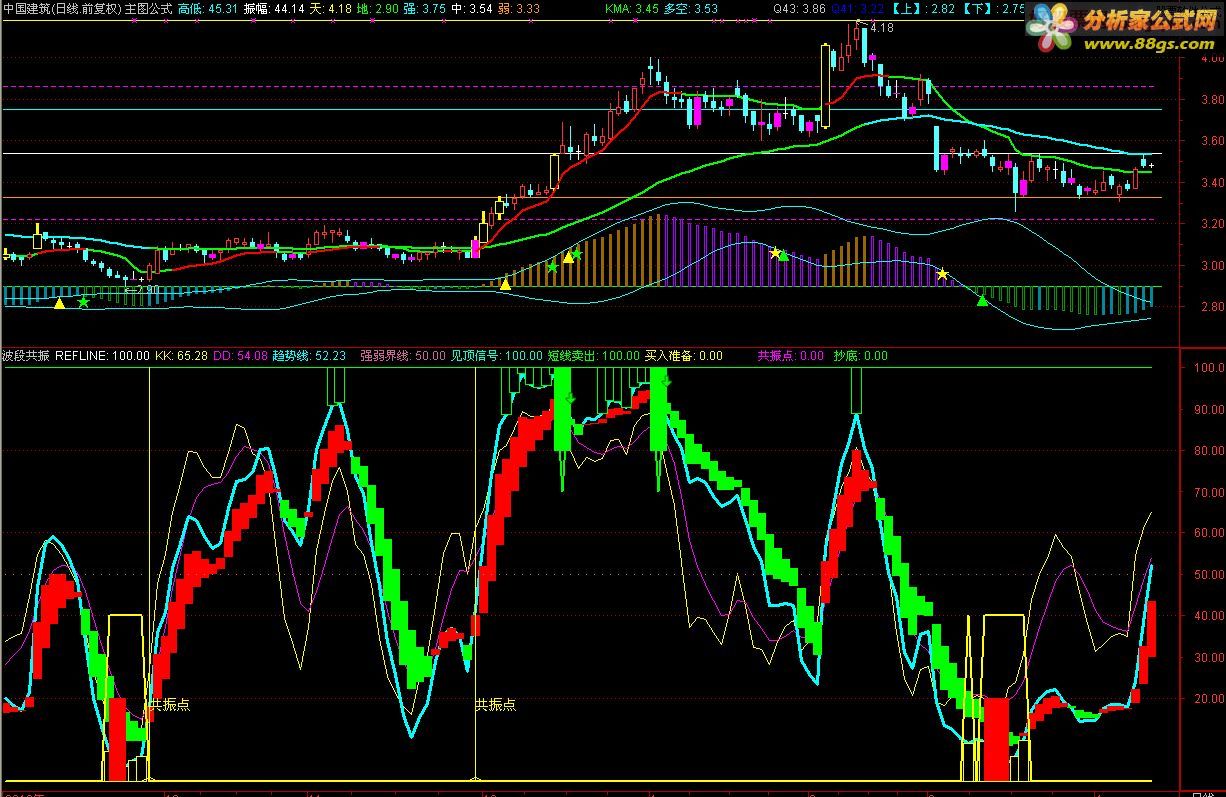Click the 抄底: 0.00 value

click(860, 355)
